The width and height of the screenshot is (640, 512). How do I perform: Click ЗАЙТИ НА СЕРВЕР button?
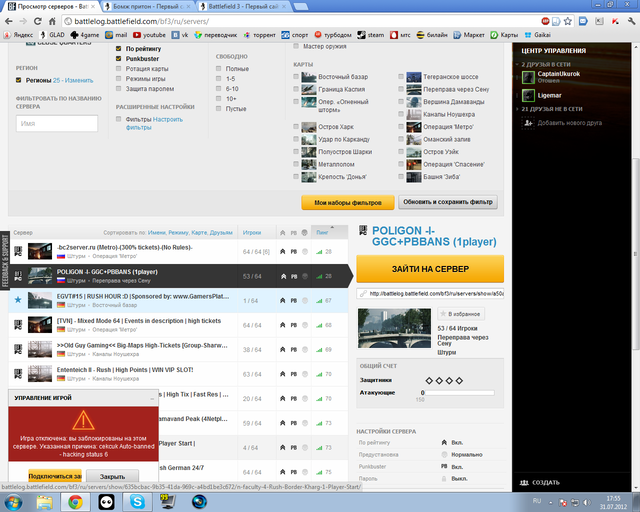click(x=430, y=269)
